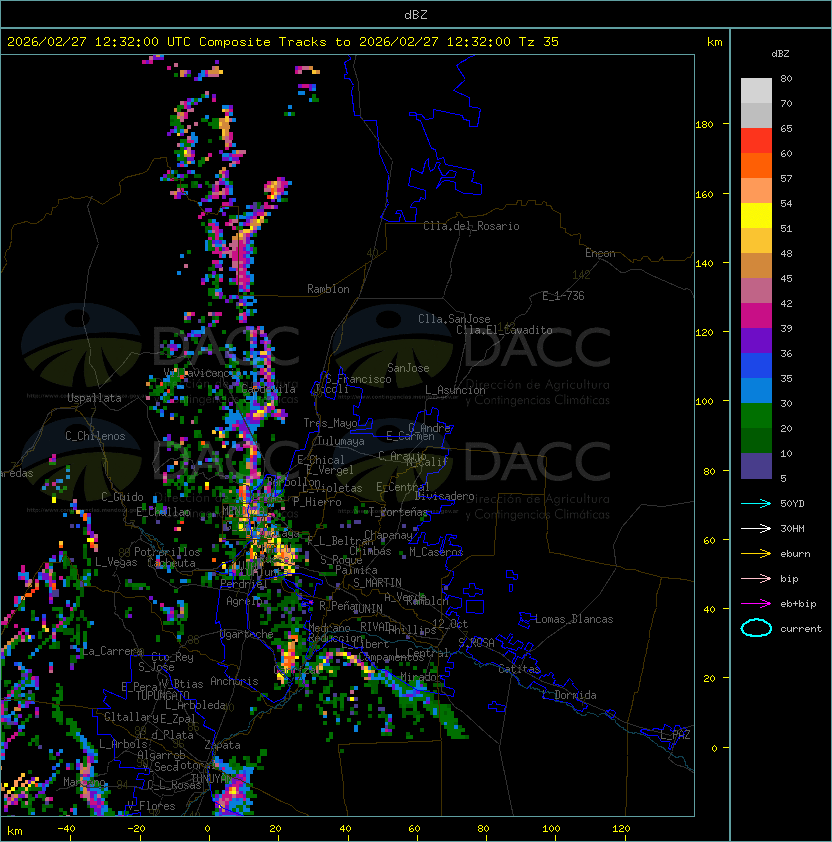Viewport: 832px width, 842px height.
Task: Click the 'current' legend label
Action: click(x=801, y=629)
